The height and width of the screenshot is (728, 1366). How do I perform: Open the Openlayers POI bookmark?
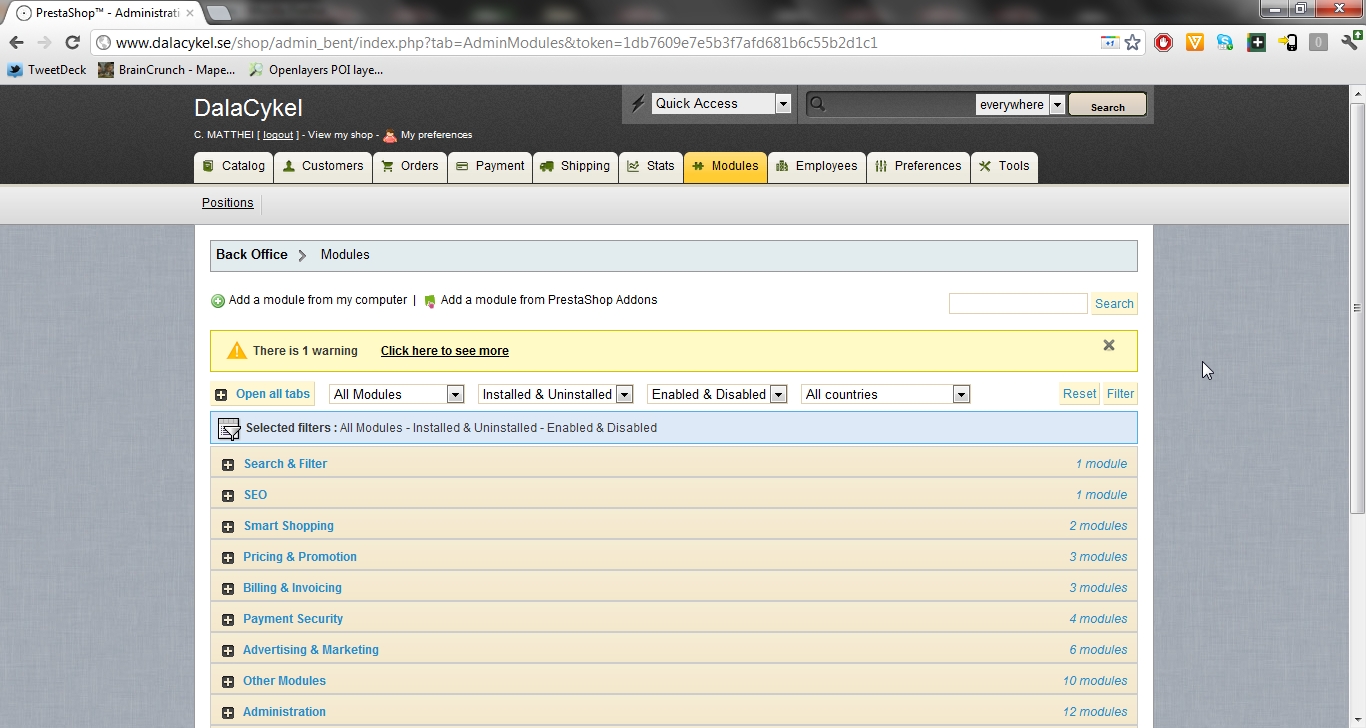315,70
